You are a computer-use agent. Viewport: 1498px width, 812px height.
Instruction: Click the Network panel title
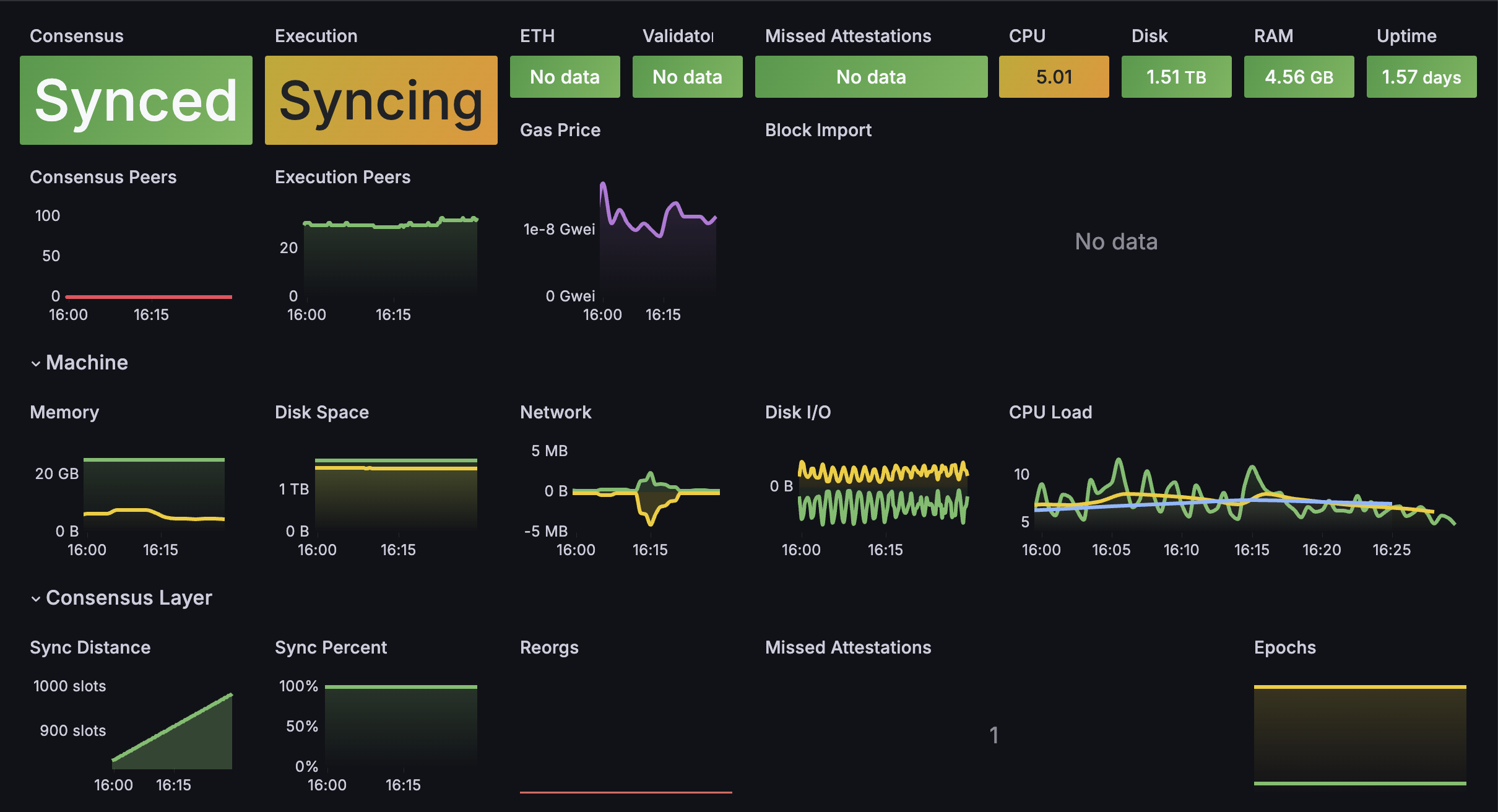pyautogui.click(x=555, y=412)
